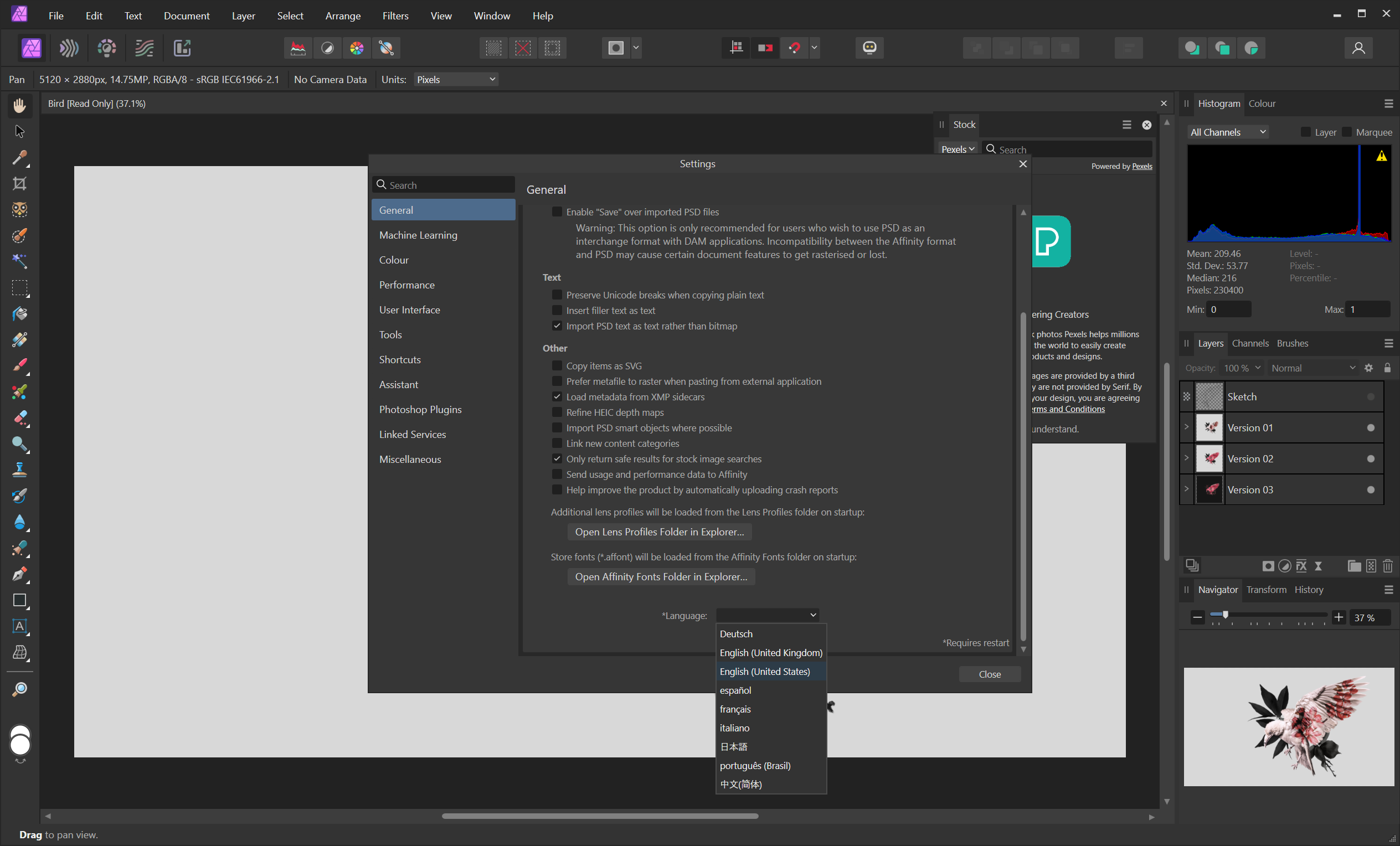
Task: Open the All Channels dropdown
Action: point(1227,132)
